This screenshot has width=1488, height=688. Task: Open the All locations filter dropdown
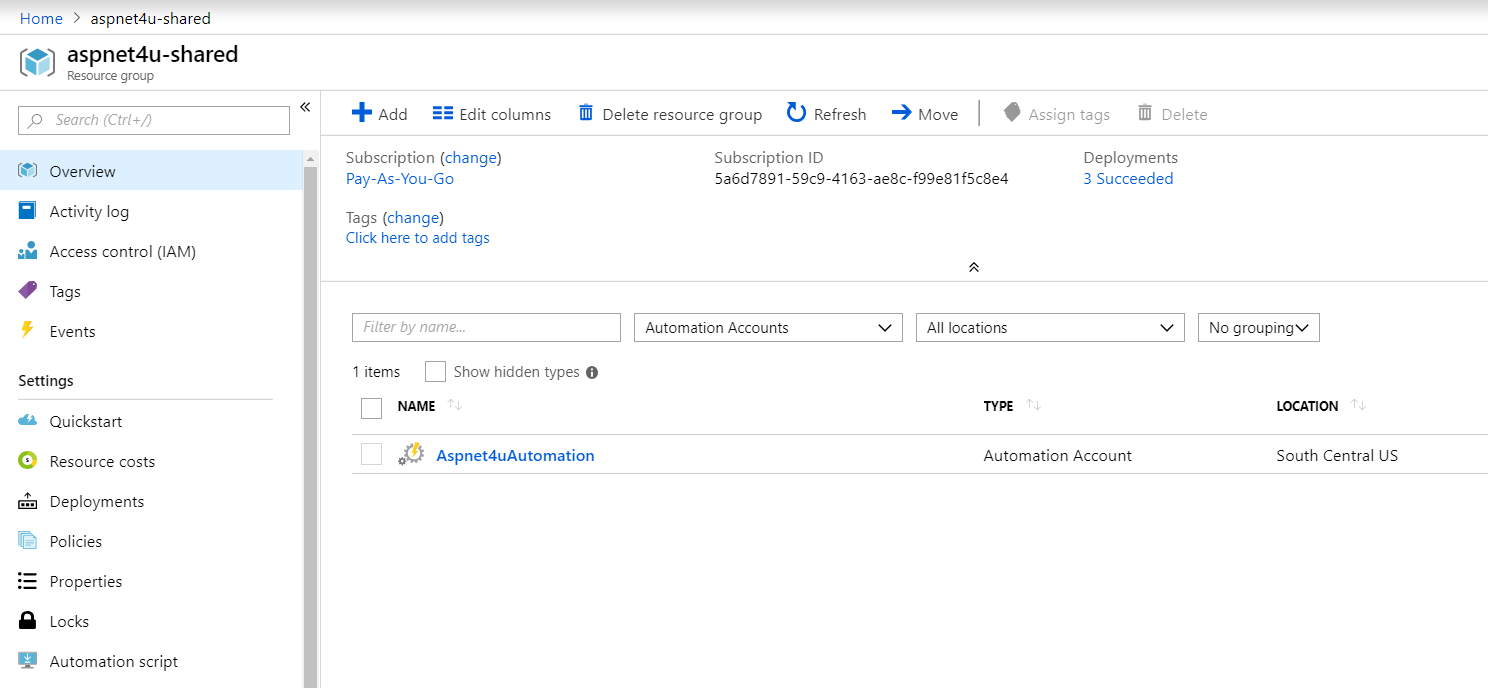[1050, 328]
